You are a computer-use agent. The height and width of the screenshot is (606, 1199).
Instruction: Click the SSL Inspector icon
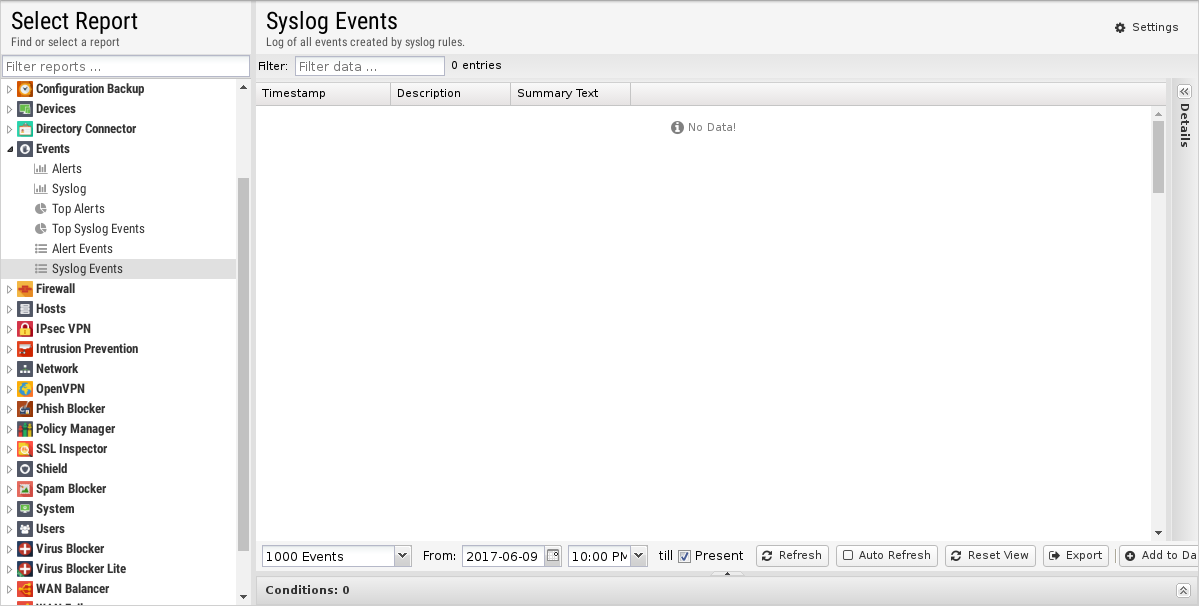(x=25, y=449)
